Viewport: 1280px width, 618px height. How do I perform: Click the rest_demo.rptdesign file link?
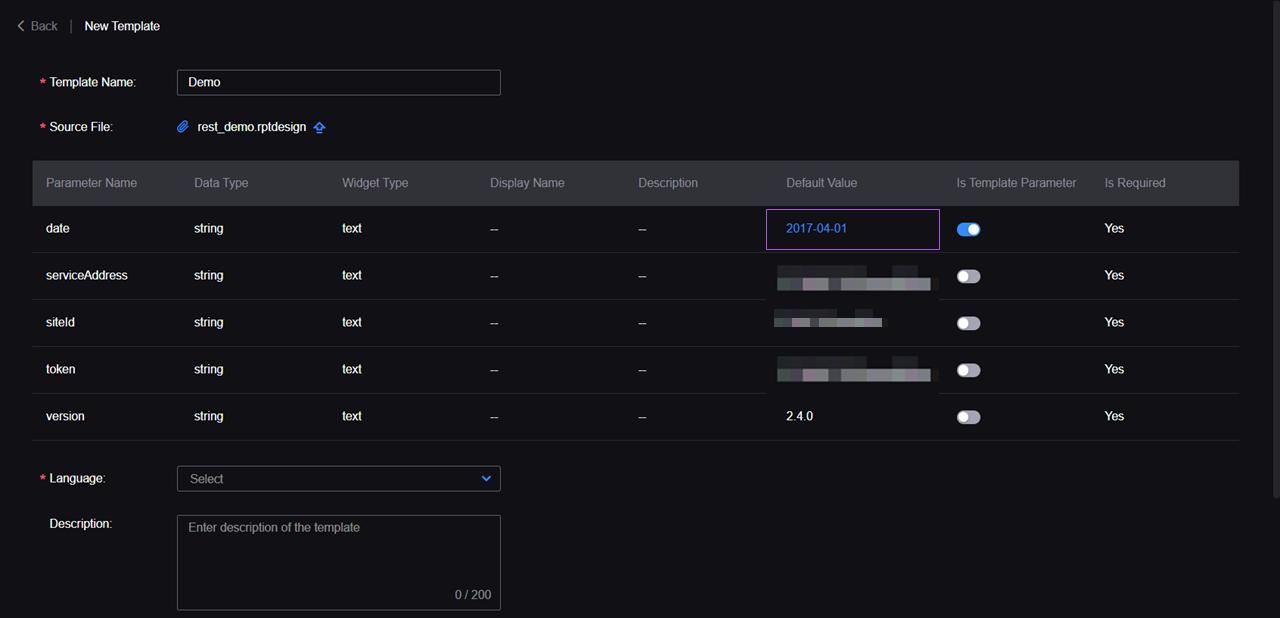coord(252,128)
